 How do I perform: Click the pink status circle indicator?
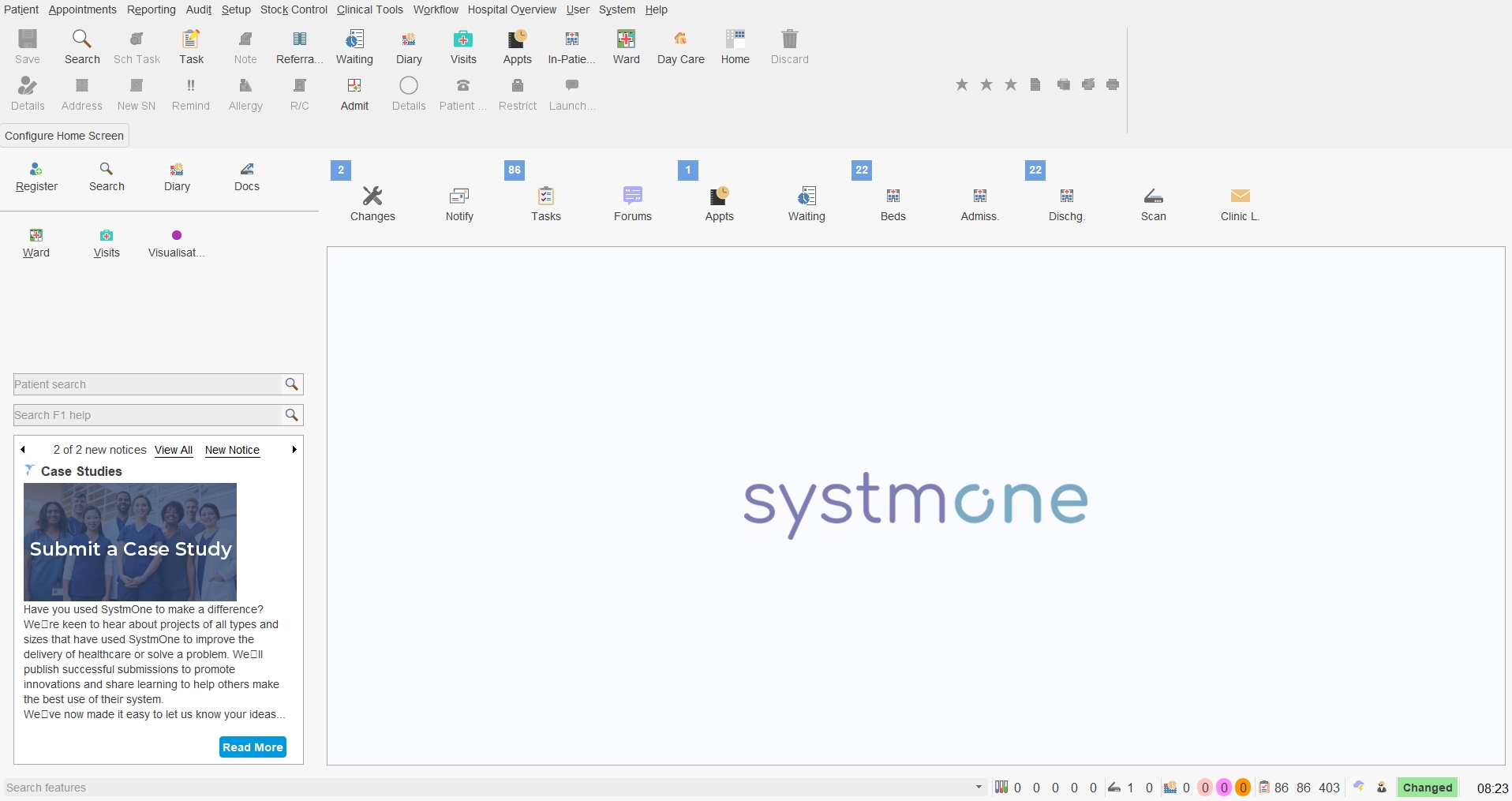[x=1205, y=788]
